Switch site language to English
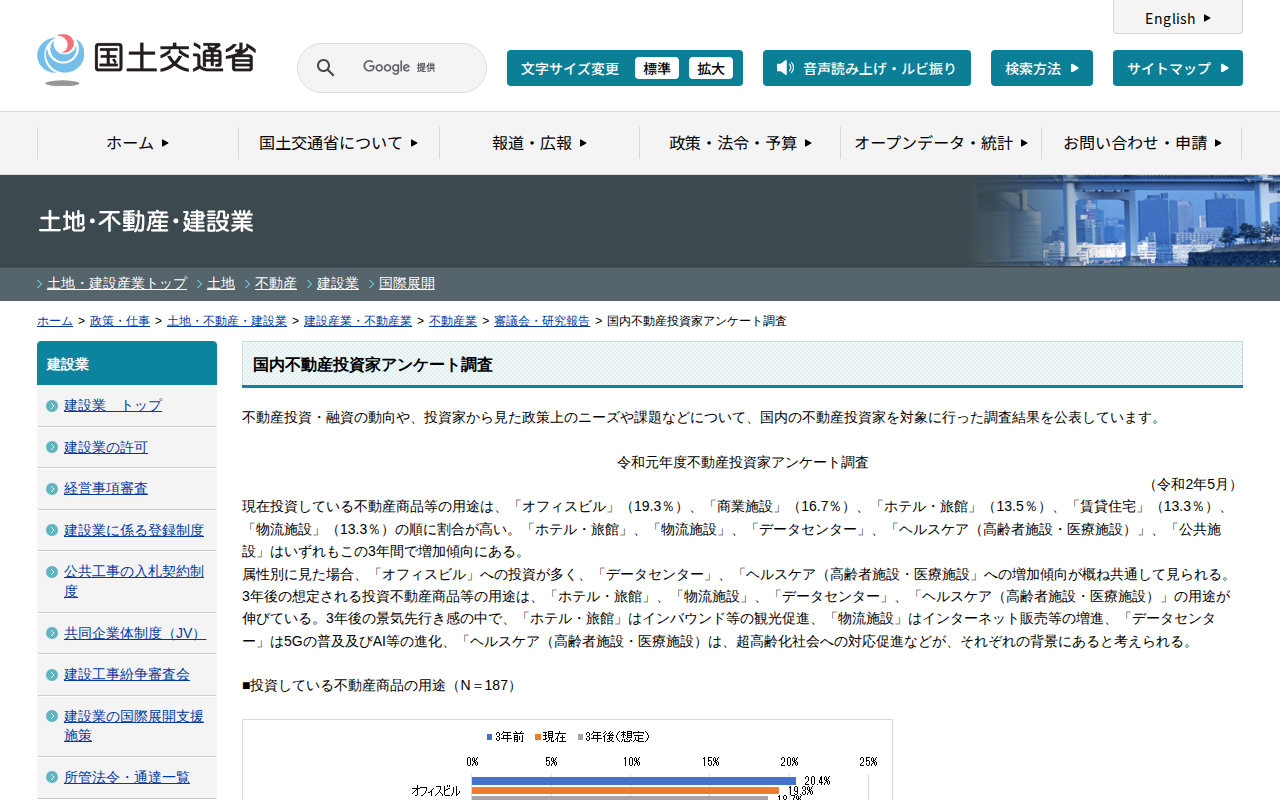The image size is (1280, 800). pyautogui.click(x=1177, y=18)
